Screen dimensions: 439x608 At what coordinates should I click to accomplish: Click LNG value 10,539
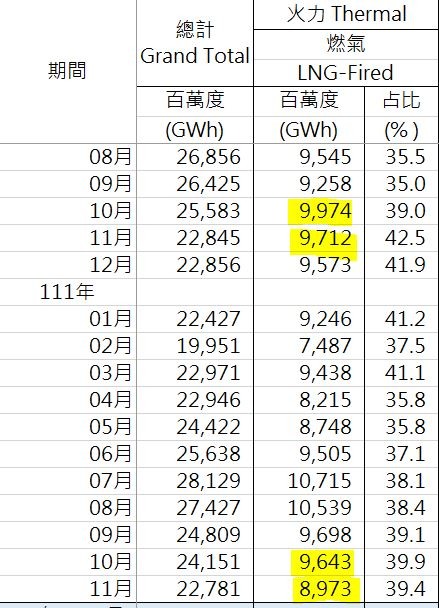(x=320, y=508)
